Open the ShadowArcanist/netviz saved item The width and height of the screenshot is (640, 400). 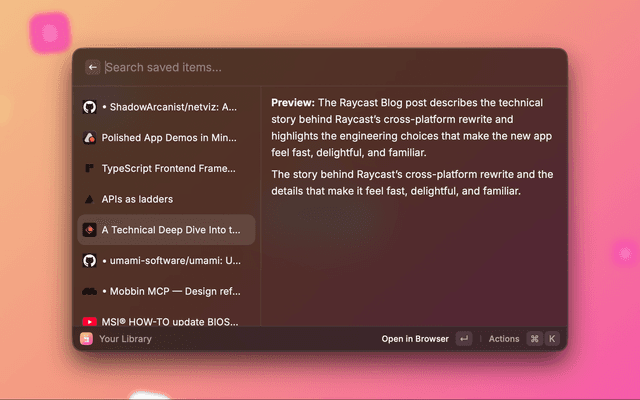[166, 107]
